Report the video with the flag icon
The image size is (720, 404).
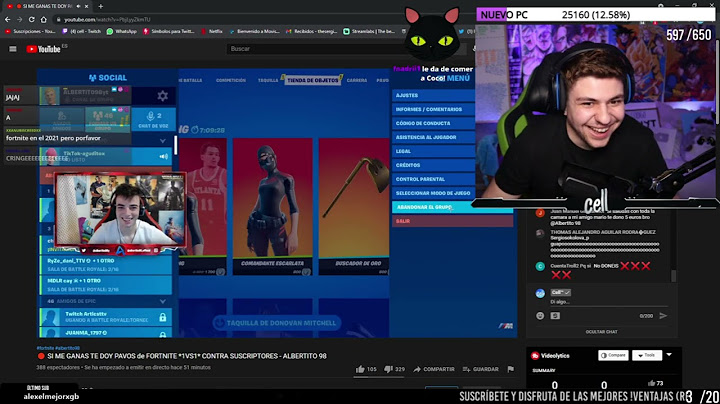(x=511, y=369)
